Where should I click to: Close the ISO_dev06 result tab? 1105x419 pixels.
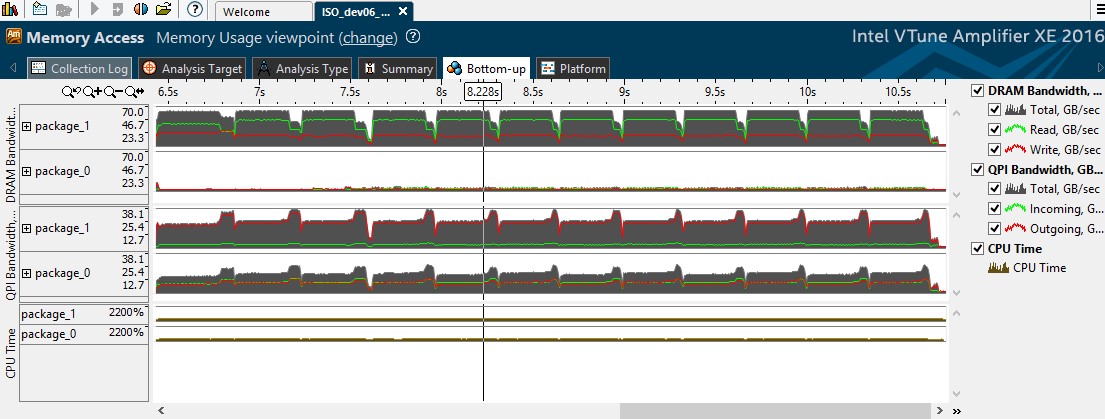pyautogui.click(x=402, y=12)
